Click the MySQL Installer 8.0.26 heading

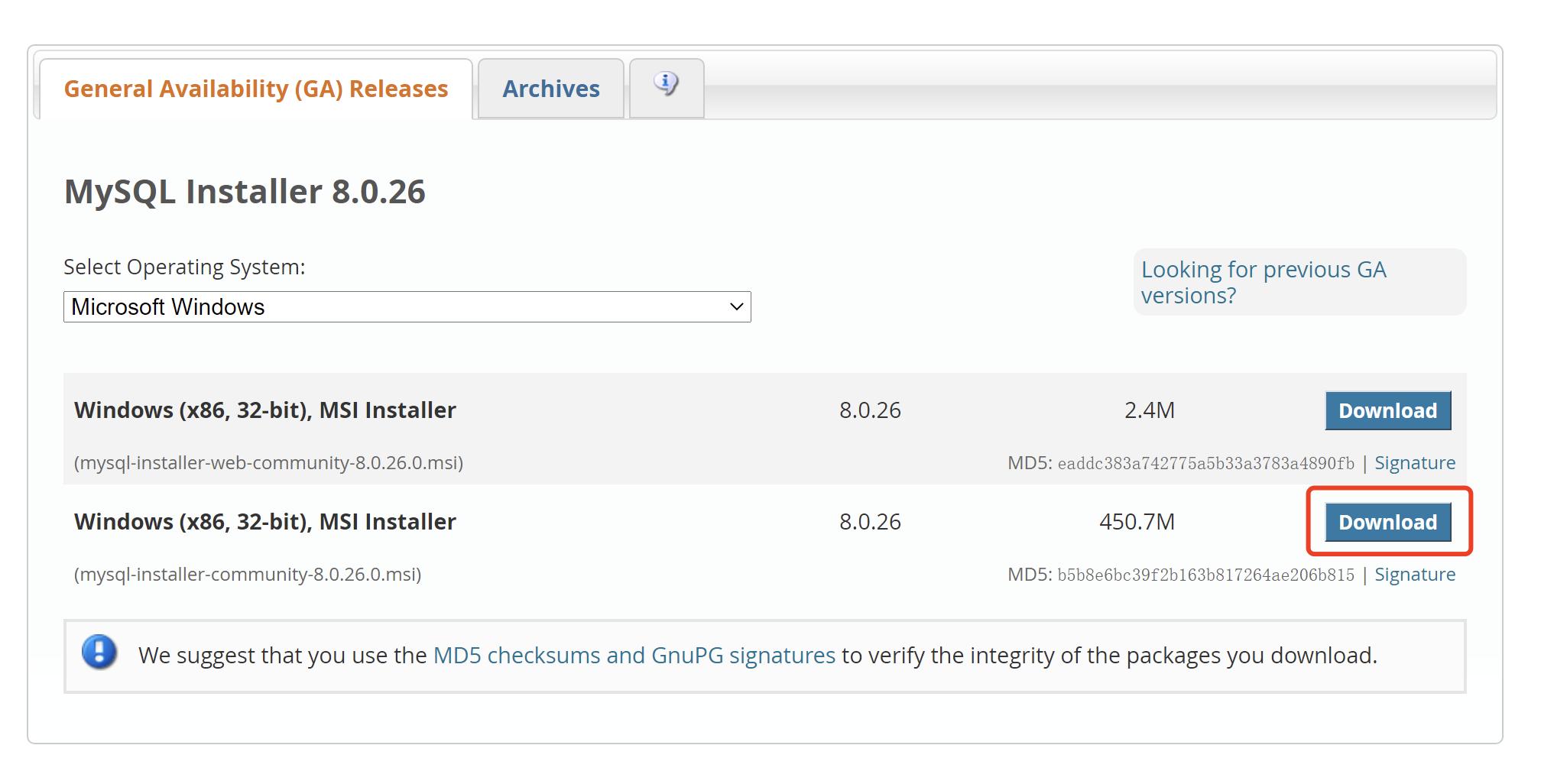pyautogui.click(x=245, y=192)
